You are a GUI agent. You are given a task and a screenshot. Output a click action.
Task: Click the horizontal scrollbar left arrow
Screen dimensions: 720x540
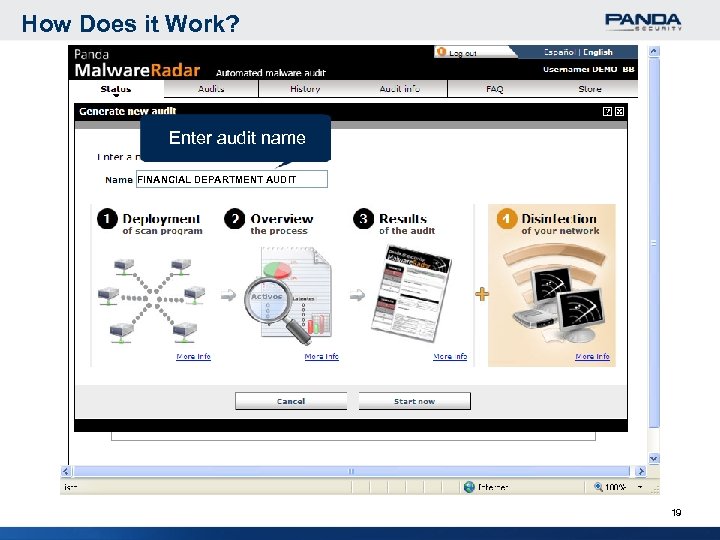click(66, 471)
